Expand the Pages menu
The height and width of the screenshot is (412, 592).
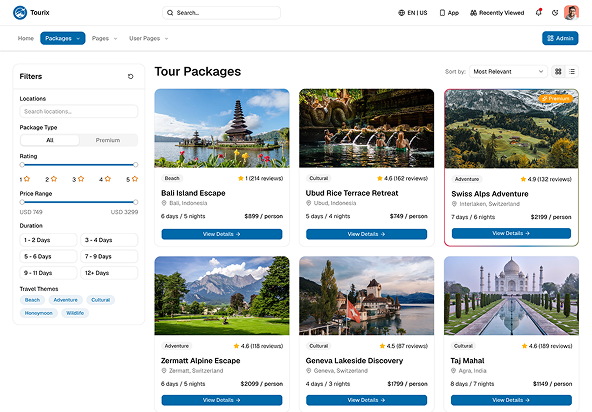coord(105,39)
